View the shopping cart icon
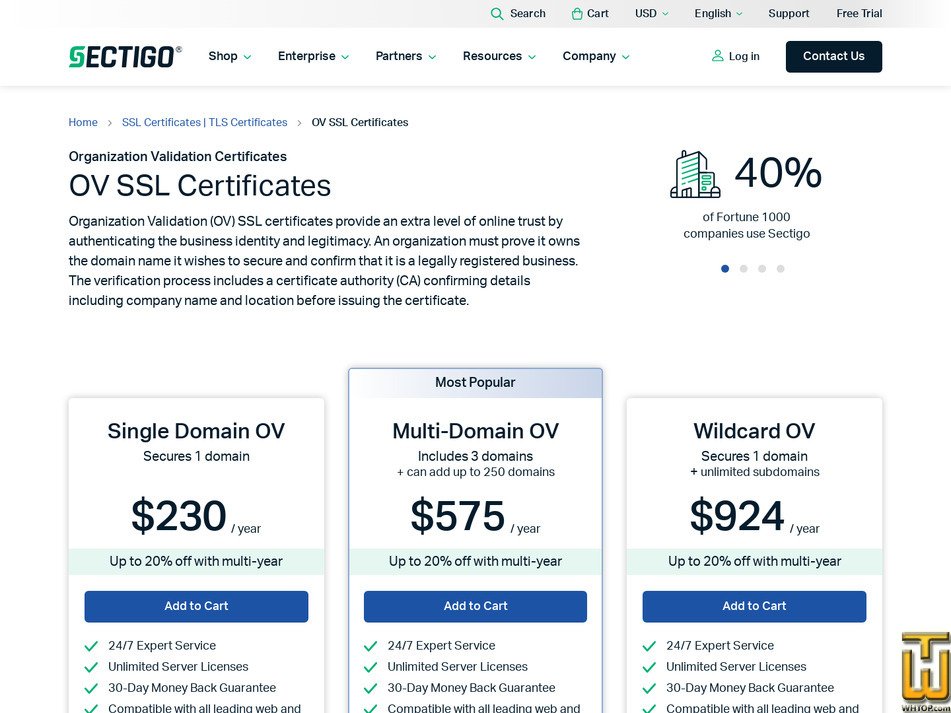The width and height of the screenshot is (951, 713). pyautogui.click(x=575, y=13)
